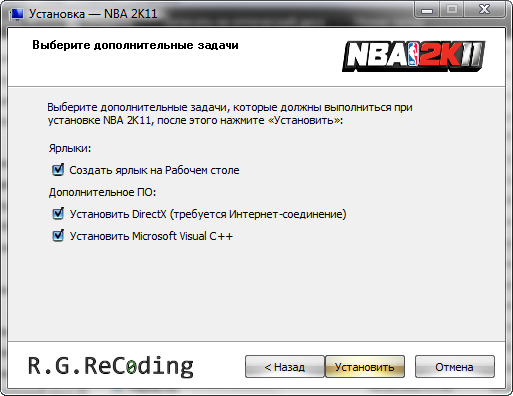The image size is (513, 396).
Task: Click the installer icon in the title bar
Action: 16,14
